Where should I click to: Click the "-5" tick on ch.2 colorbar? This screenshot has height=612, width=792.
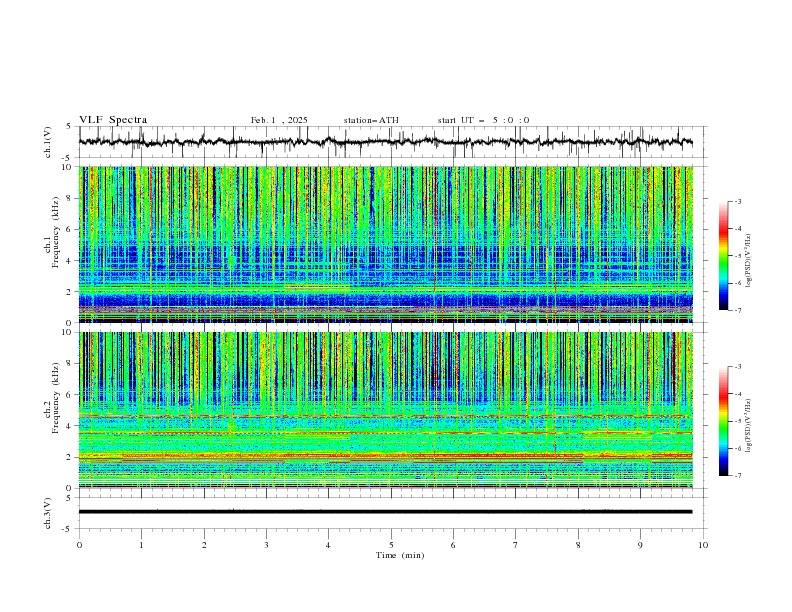click(738, 421)
